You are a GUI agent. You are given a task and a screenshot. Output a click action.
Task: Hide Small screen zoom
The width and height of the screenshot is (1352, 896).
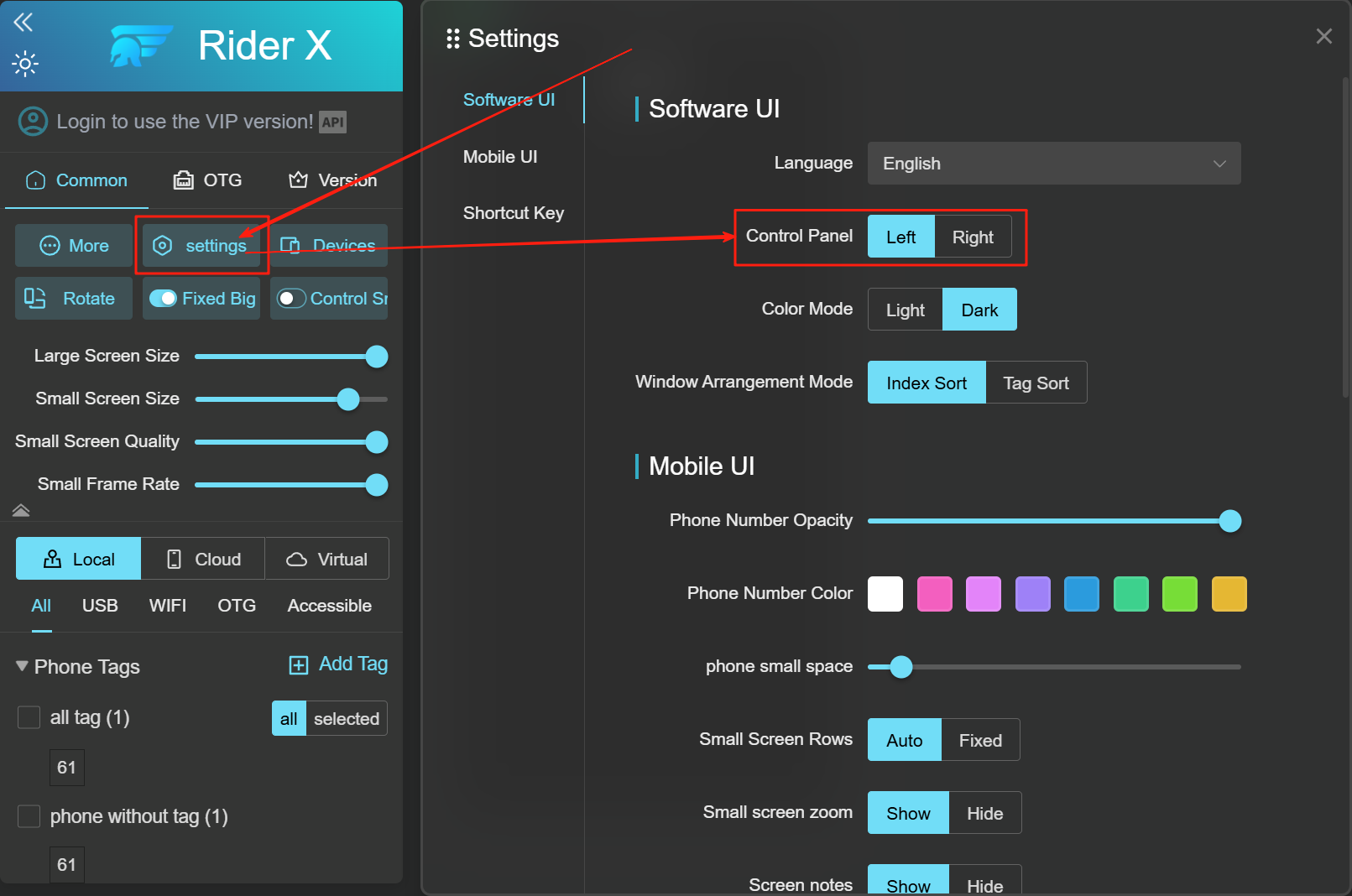[985, 814]
